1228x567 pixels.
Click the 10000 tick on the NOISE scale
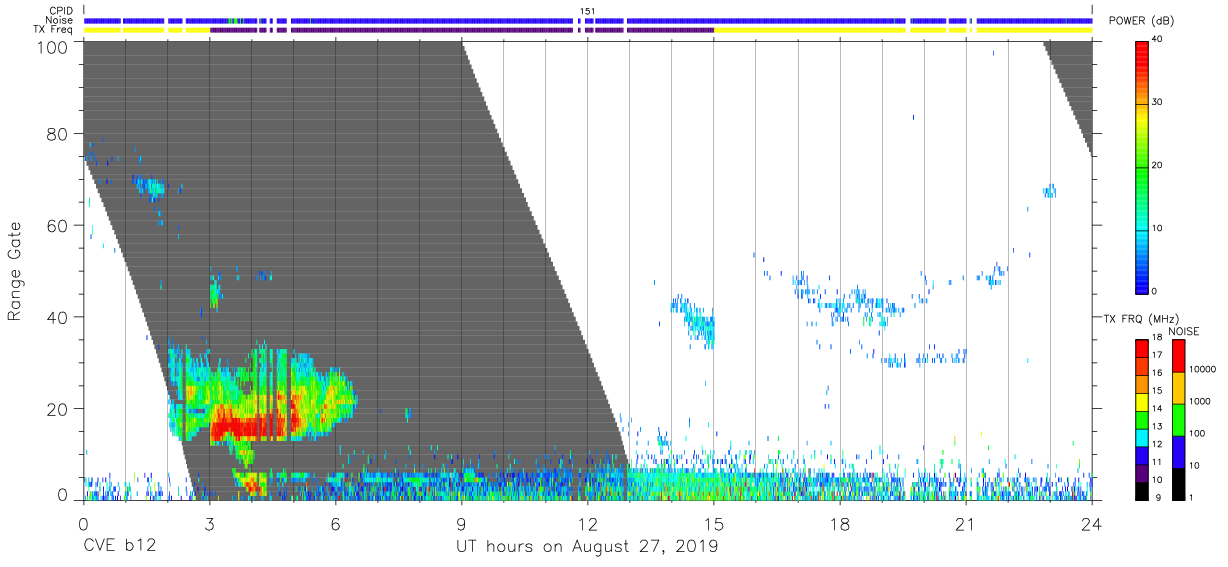(1204, 369)
